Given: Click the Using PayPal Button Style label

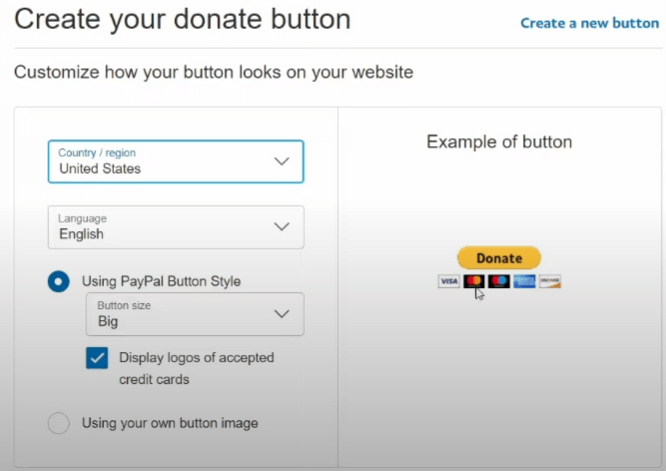Looking at the screenshot, I should (161, 282).
